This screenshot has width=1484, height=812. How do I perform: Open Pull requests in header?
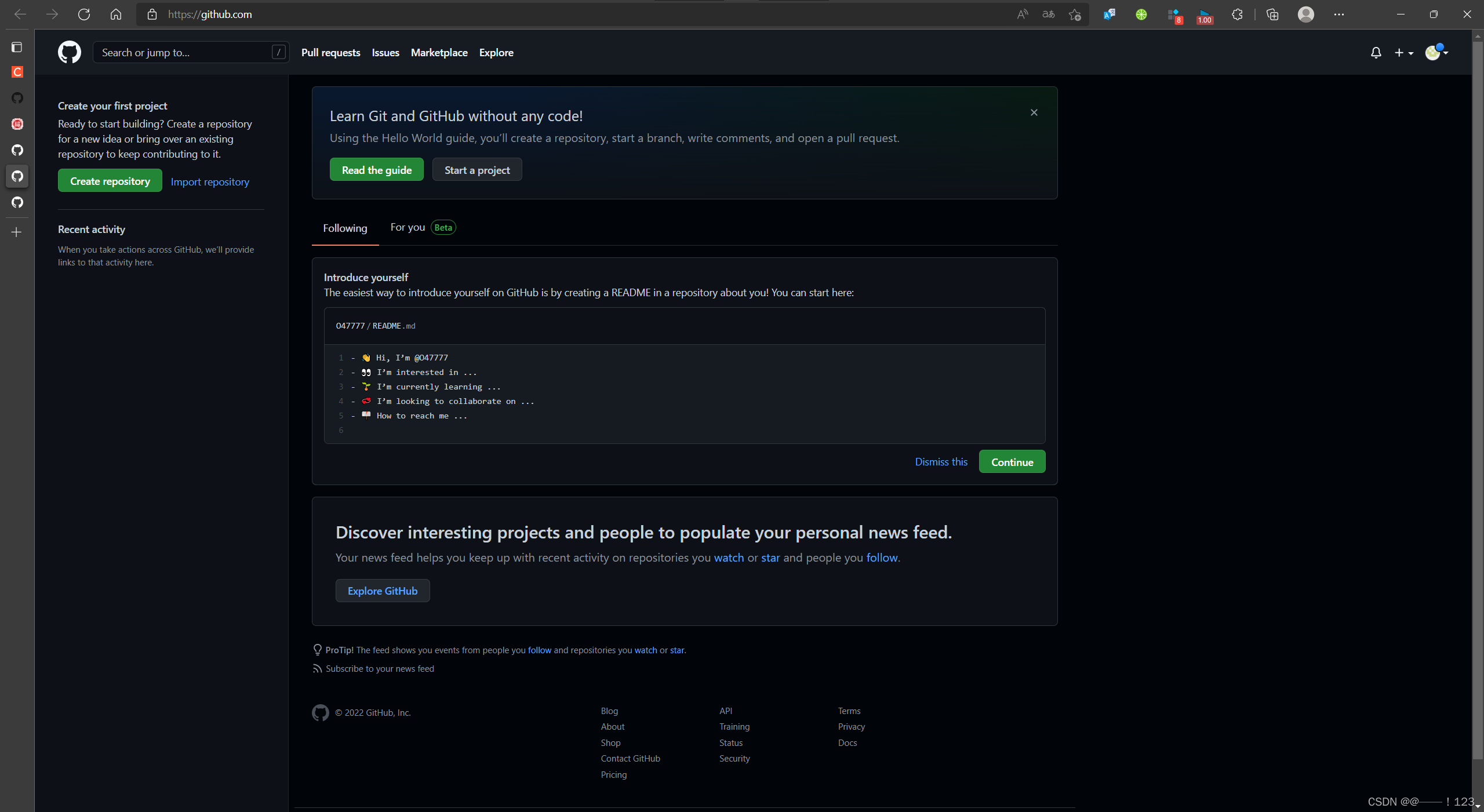(x=330, y=53)
